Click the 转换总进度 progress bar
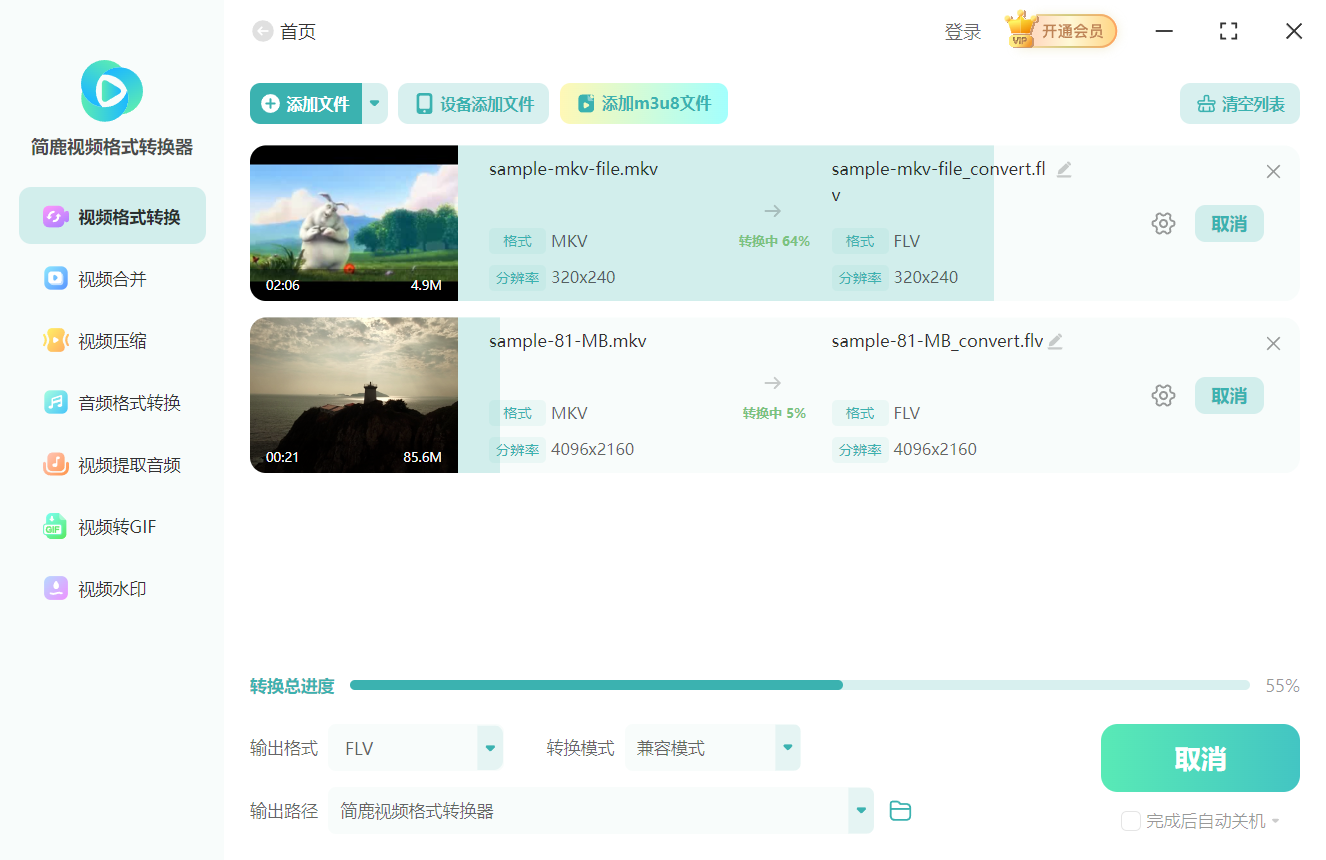The image size is (1326, 860). pos(800,685)
